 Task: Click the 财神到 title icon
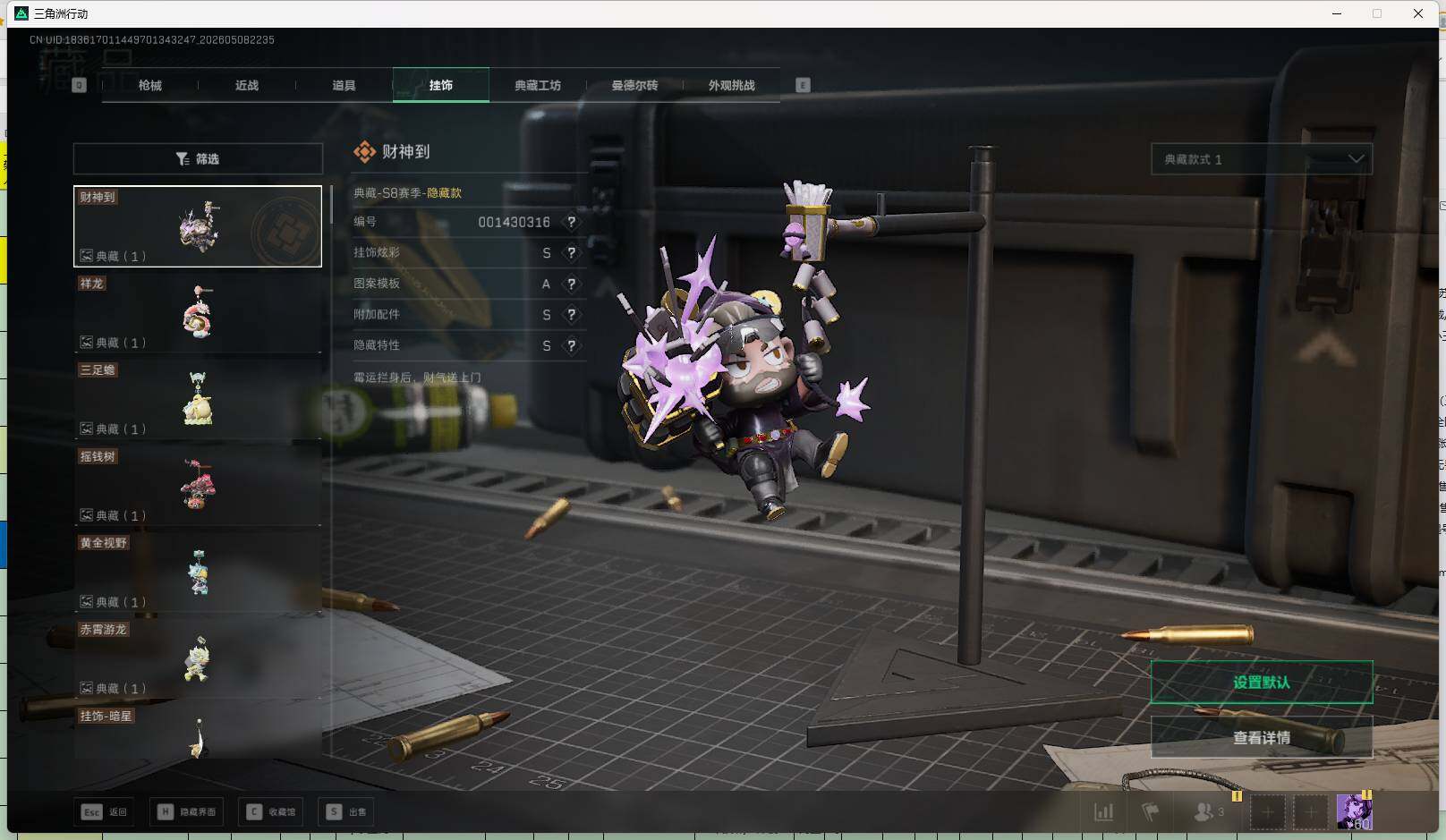(364, 152)
